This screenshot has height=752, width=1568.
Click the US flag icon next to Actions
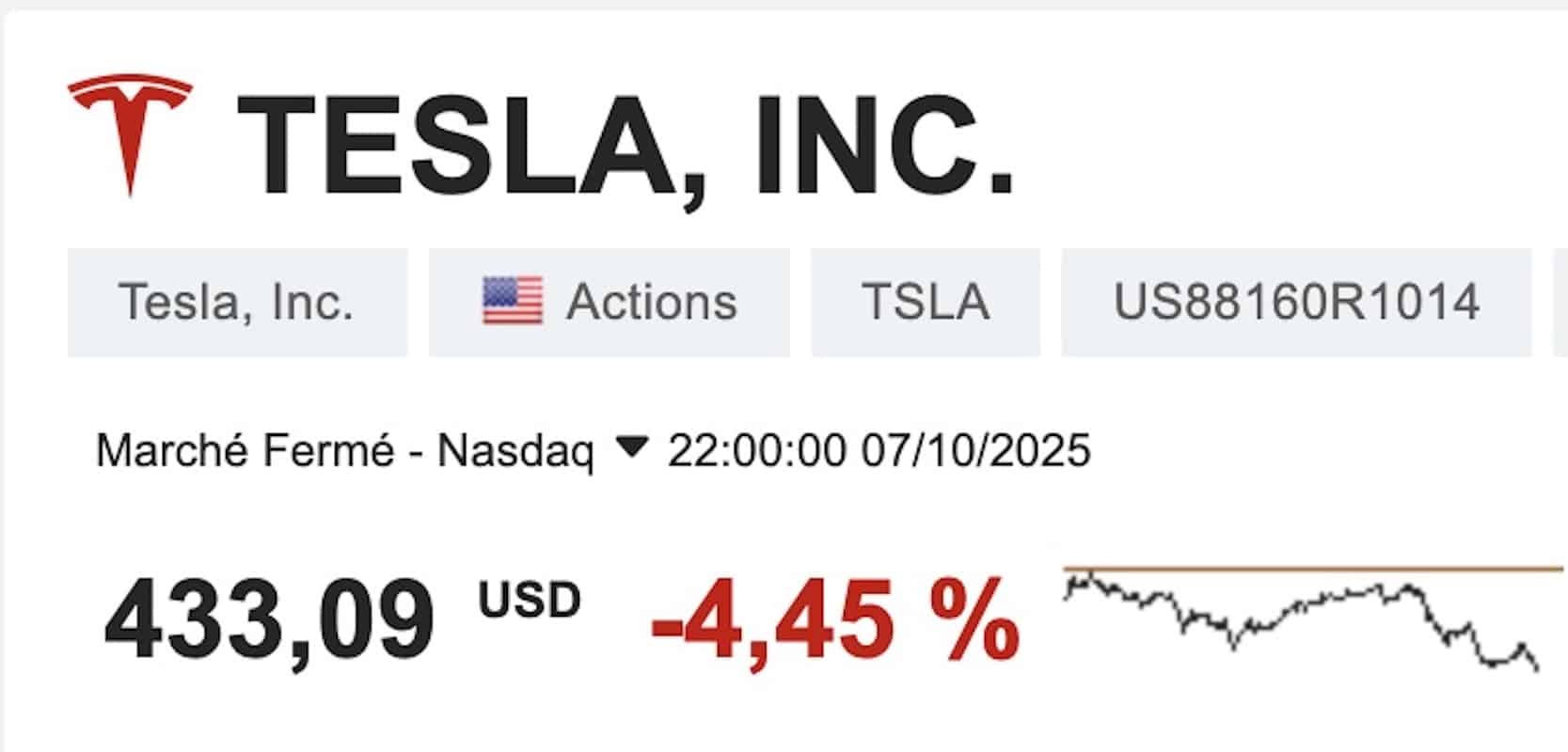click(x=513, y=302)
